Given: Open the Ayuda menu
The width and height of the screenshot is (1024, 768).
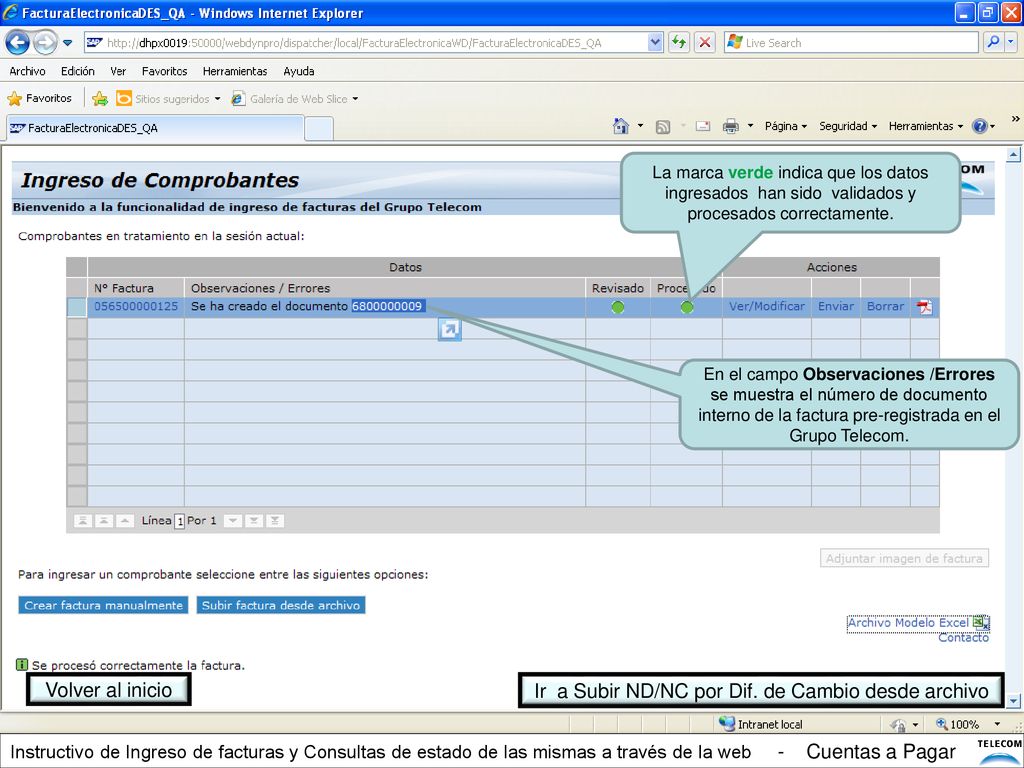Looking at the screenshot, I should point(298,71).
